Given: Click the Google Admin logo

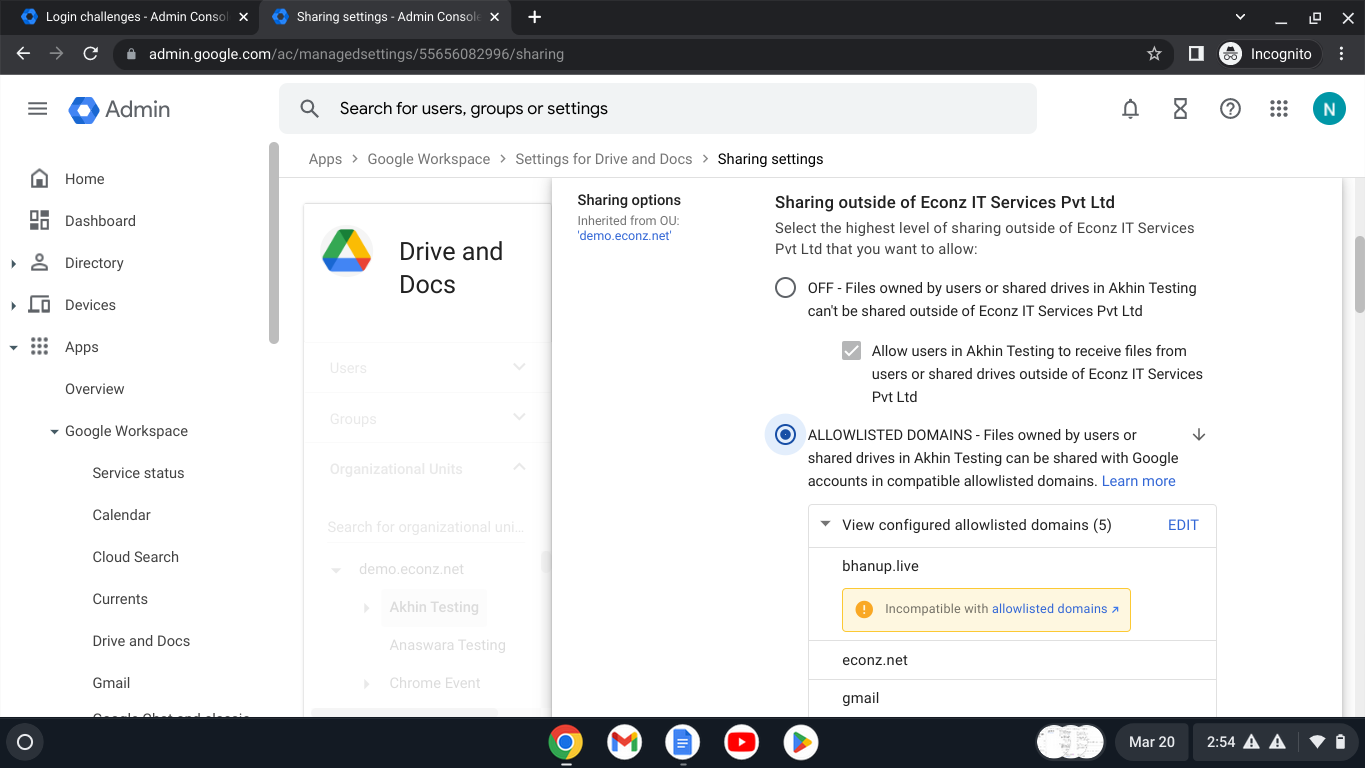Looking at the screenshot, I should (x=120, y=109).
